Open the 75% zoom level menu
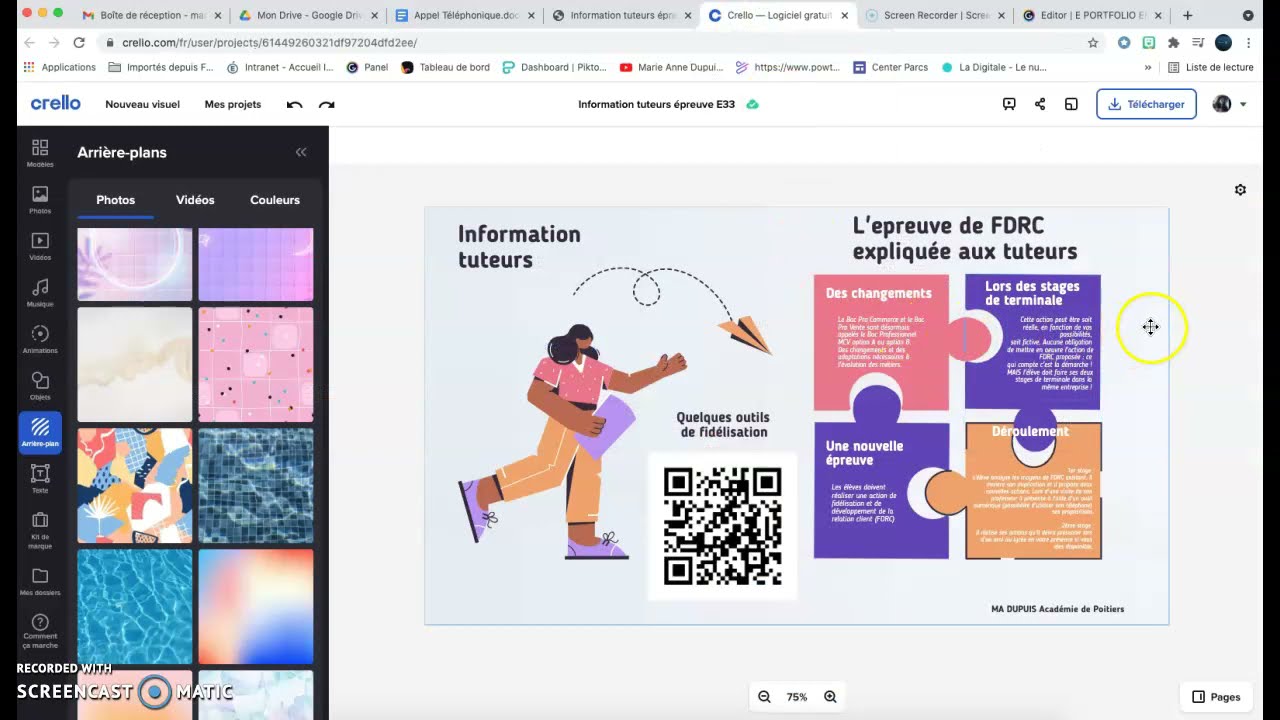Viewport: 1280px width, 720px height. click(797, 697)
